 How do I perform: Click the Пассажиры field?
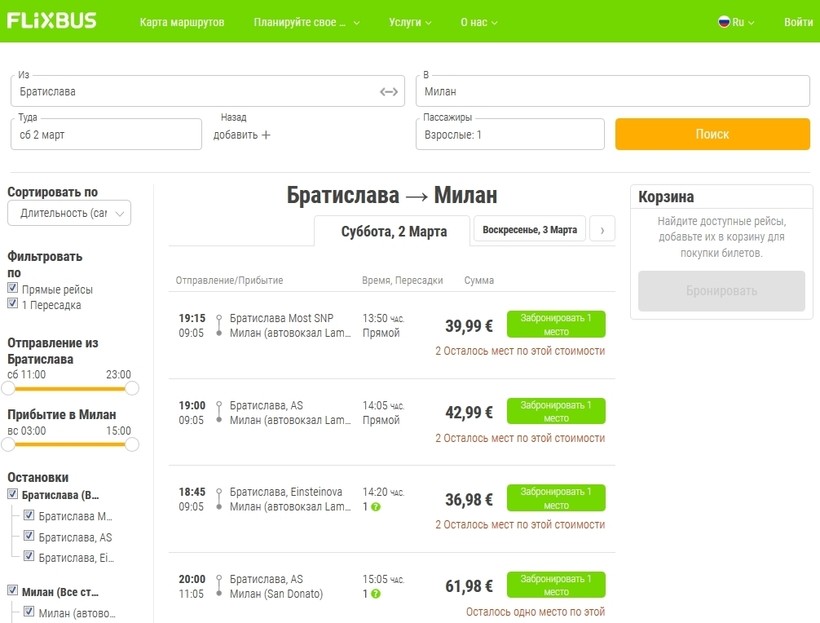[510, 134]
